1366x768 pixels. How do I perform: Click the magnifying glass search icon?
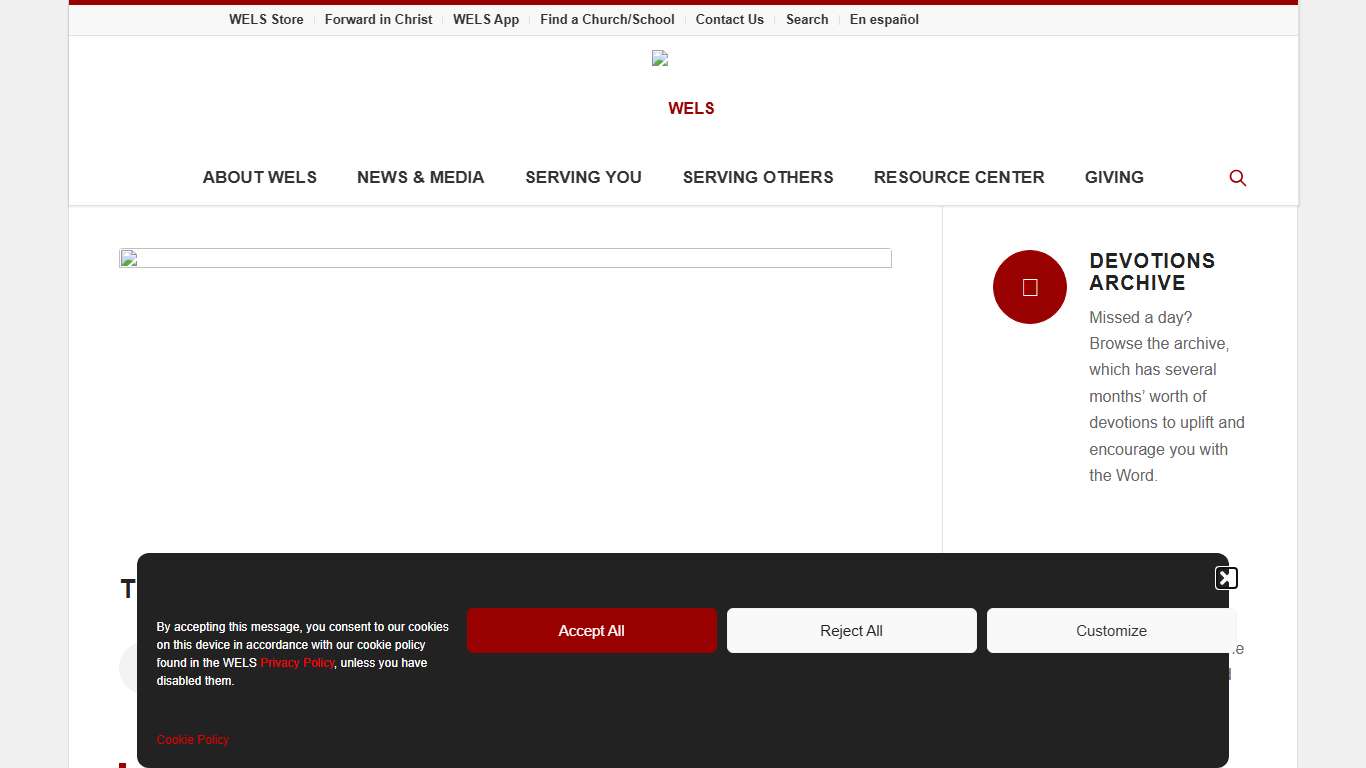click(x=1237, y=178)
